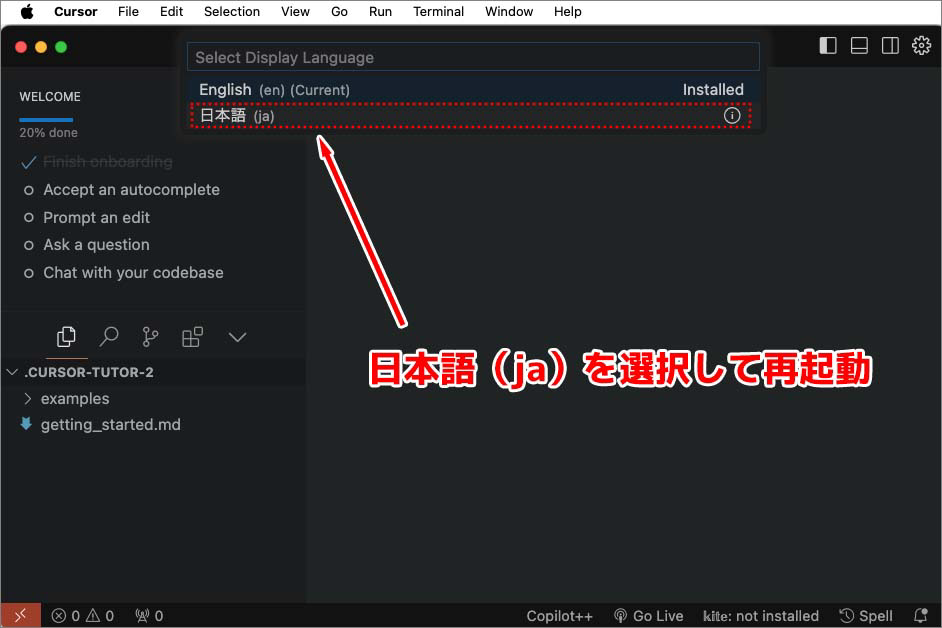Click the 20% done progress bar
The image size is (942, 628).
44,118
